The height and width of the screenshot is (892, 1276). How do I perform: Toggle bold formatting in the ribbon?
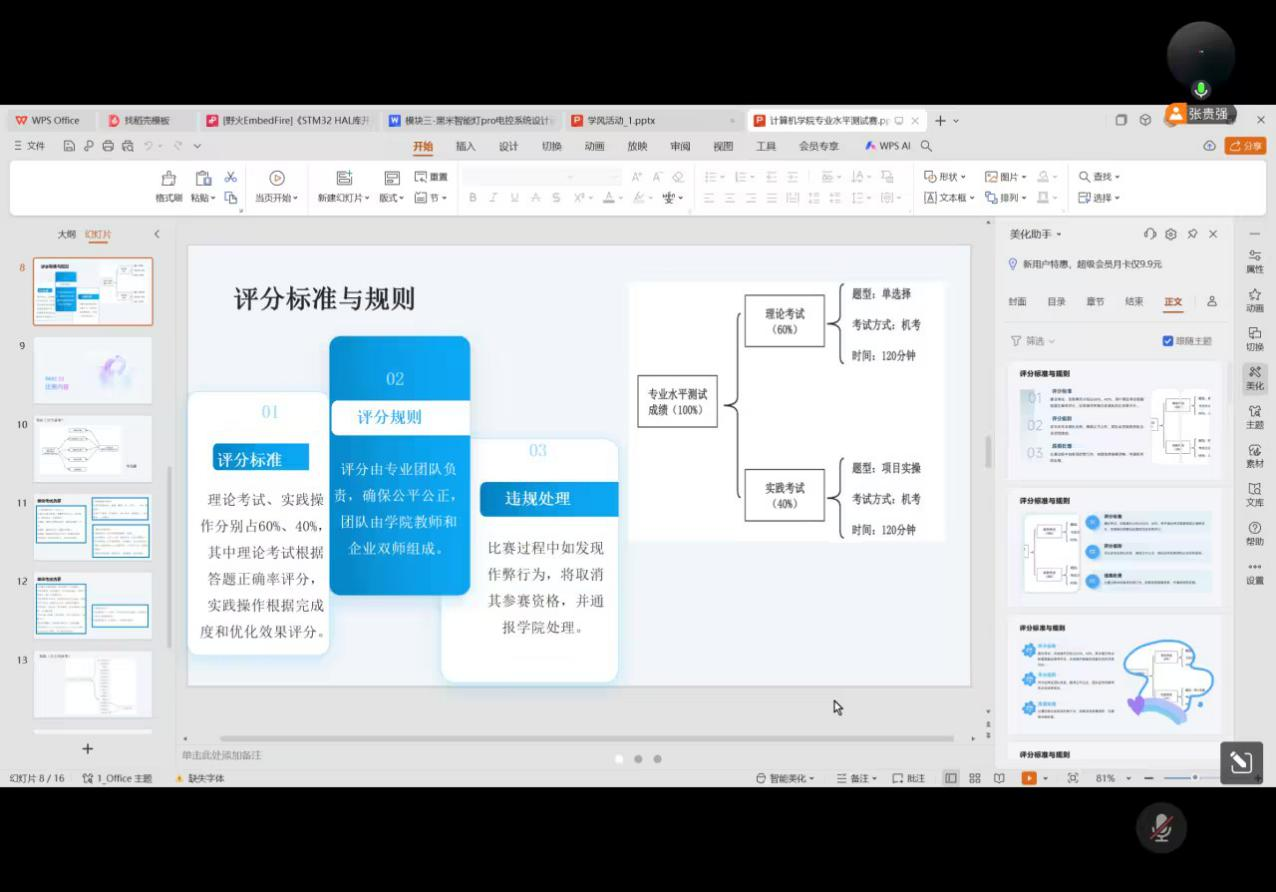(x=472, y=197)
